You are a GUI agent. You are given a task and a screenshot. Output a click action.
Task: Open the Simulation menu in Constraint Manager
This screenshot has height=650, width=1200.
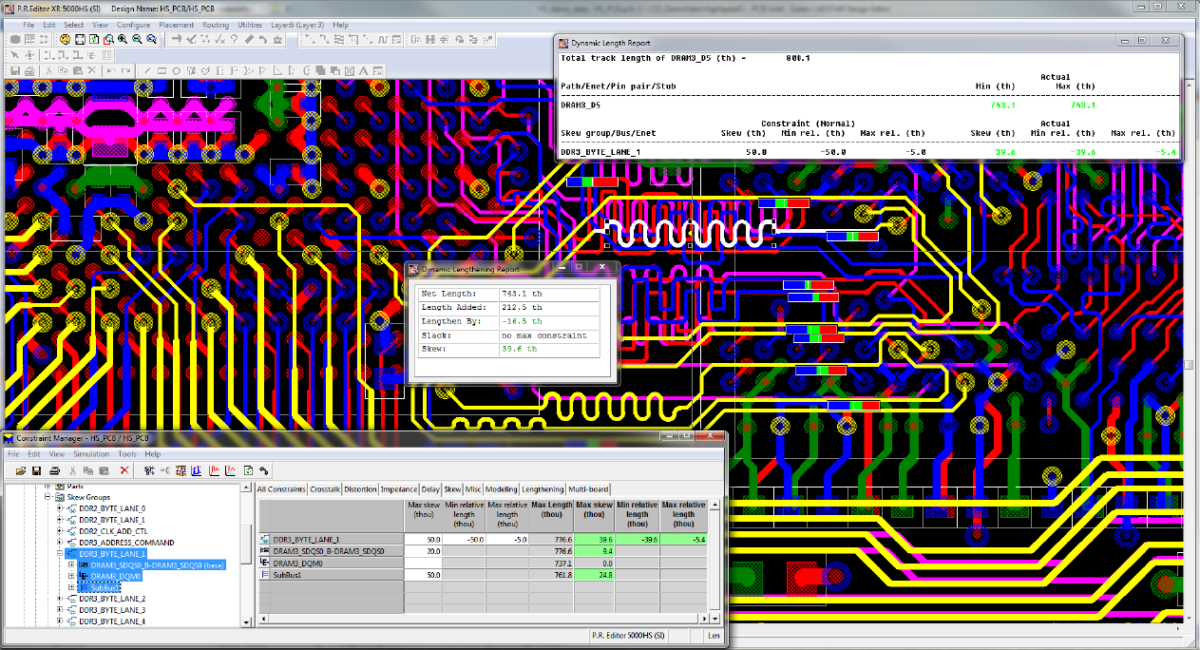point(89,454)
